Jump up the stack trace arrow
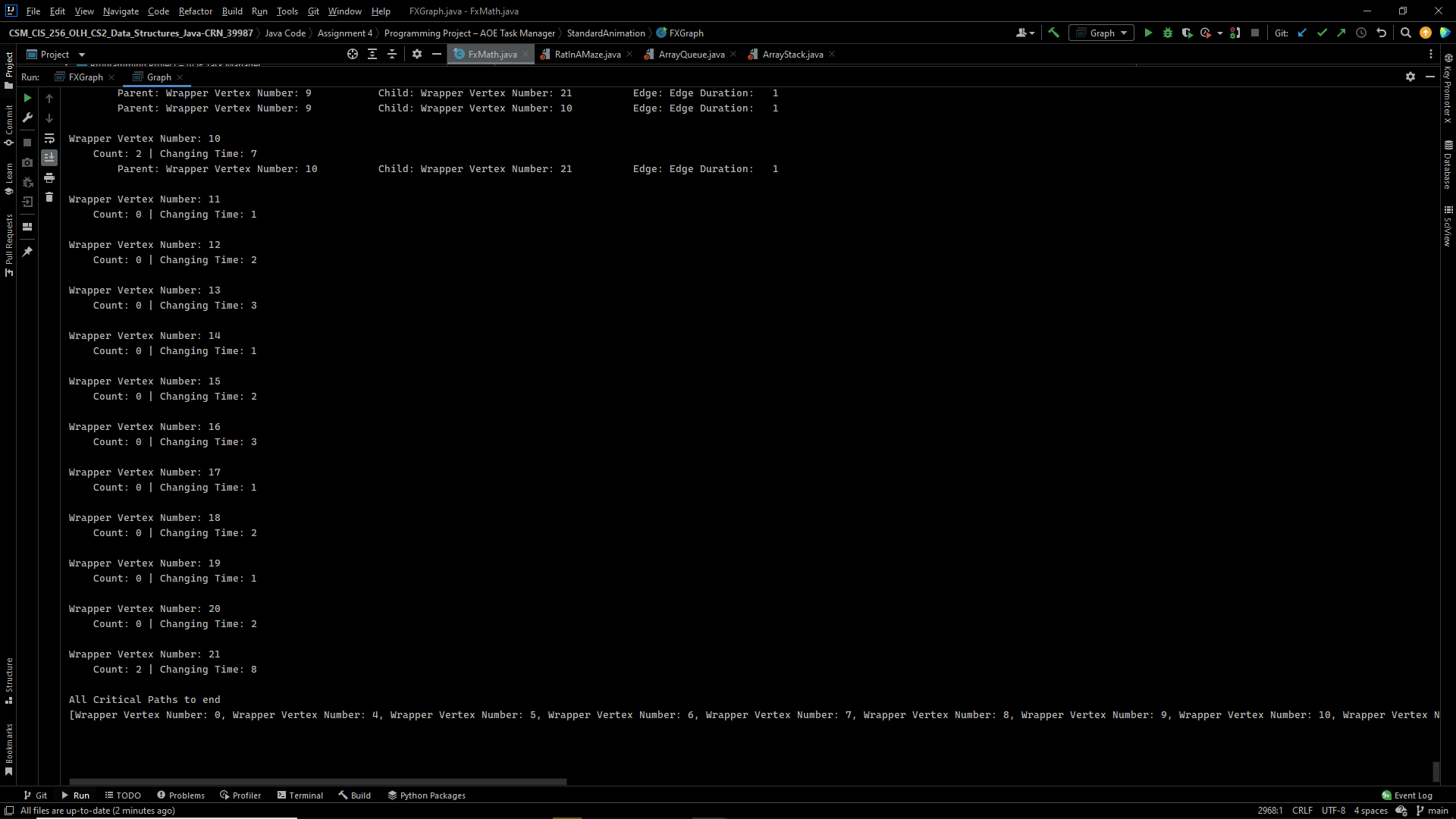The height and width of the screenshot is (819, 1456). coord(49,99)
